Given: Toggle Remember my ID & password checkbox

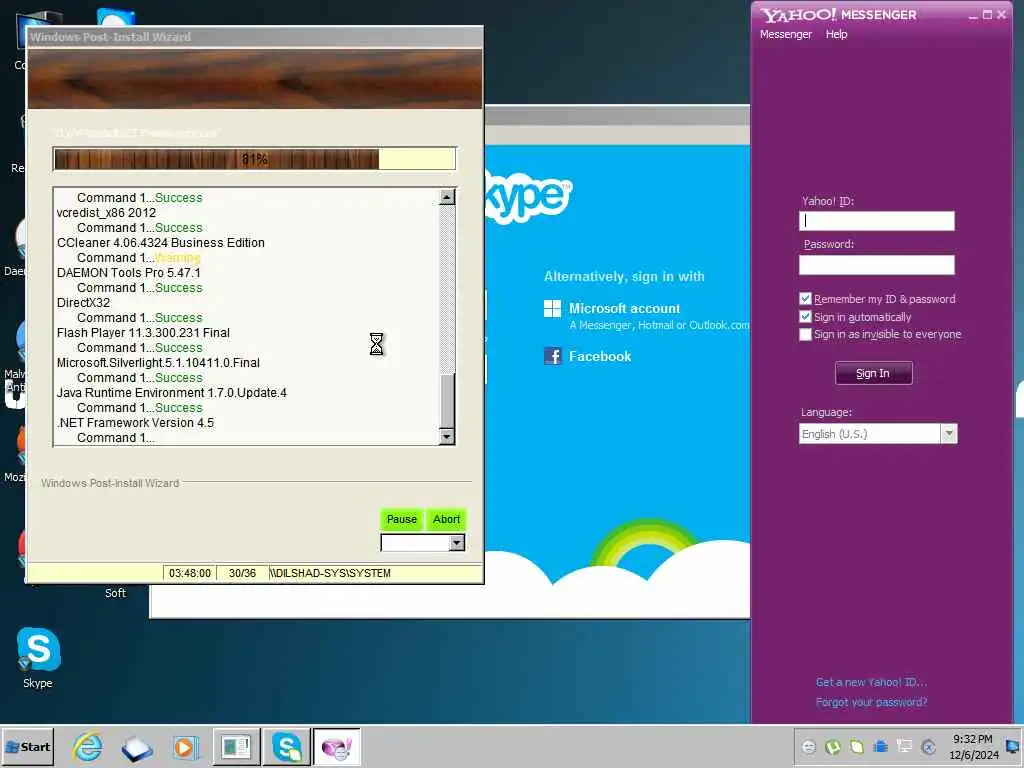Looking at the screenshot, I should click(x=805, y=298).
